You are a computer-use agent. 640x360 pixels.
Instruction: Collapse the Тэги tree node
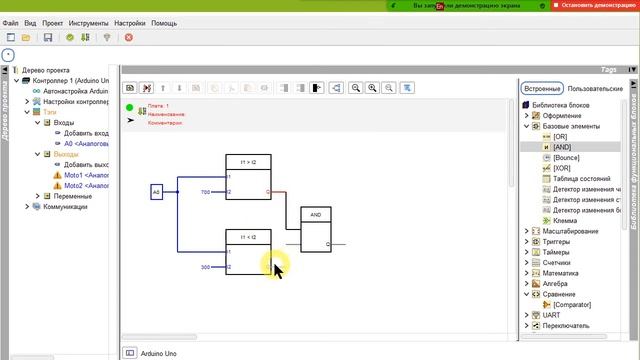coord(27,112)
